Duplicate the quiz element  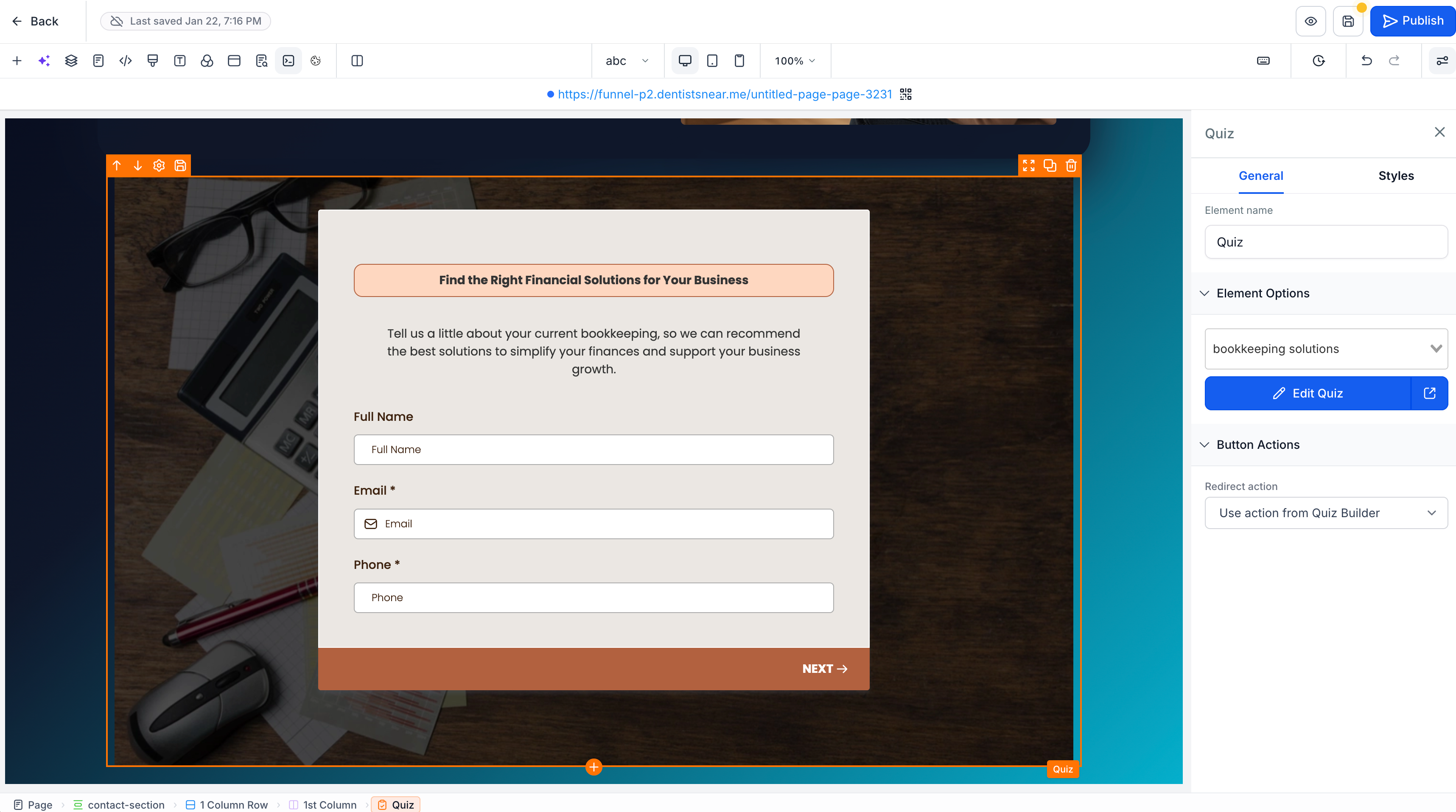[x=1050, y=165]
